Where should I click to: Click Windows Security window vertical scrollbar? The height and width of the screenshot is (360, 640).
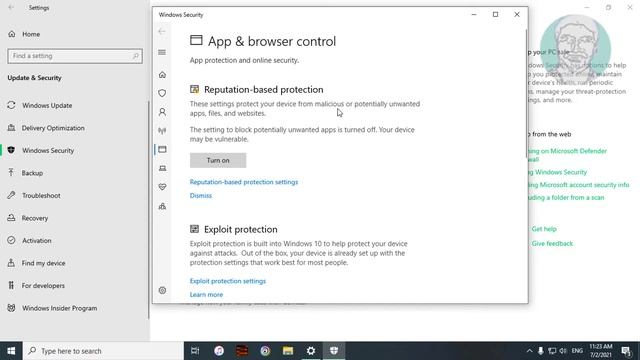(527, 94)
